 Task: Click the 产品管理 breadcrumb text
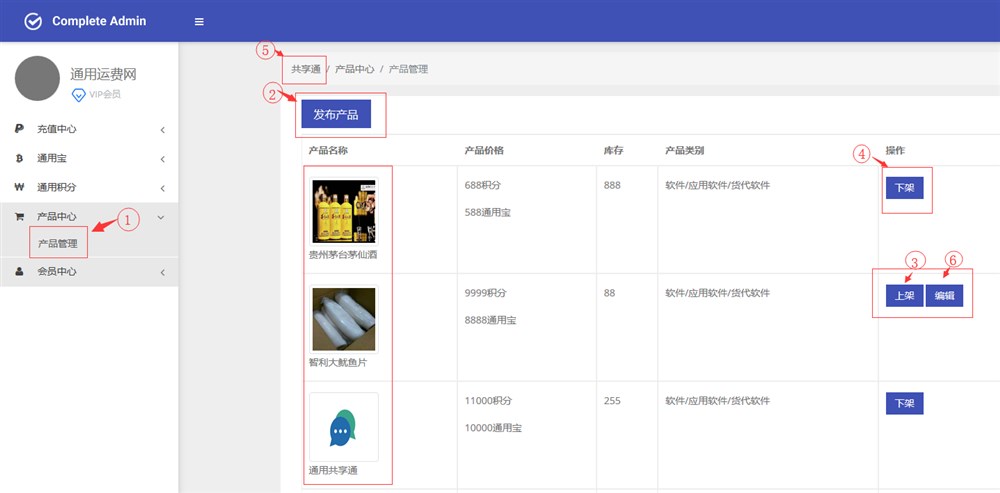[408, 69]
